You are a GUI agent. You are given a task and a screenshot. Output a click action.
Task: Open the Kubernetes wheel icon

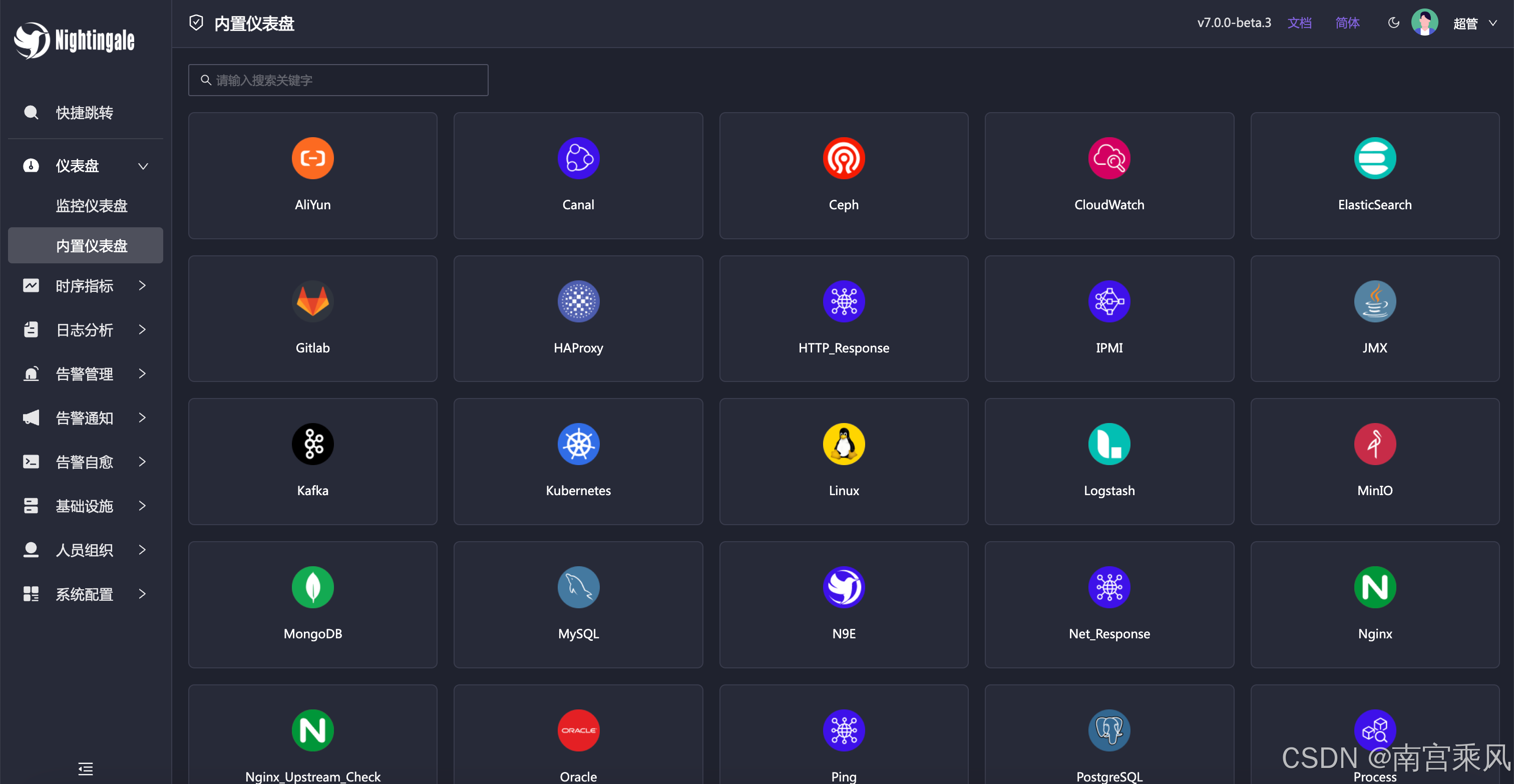(578, 444)
